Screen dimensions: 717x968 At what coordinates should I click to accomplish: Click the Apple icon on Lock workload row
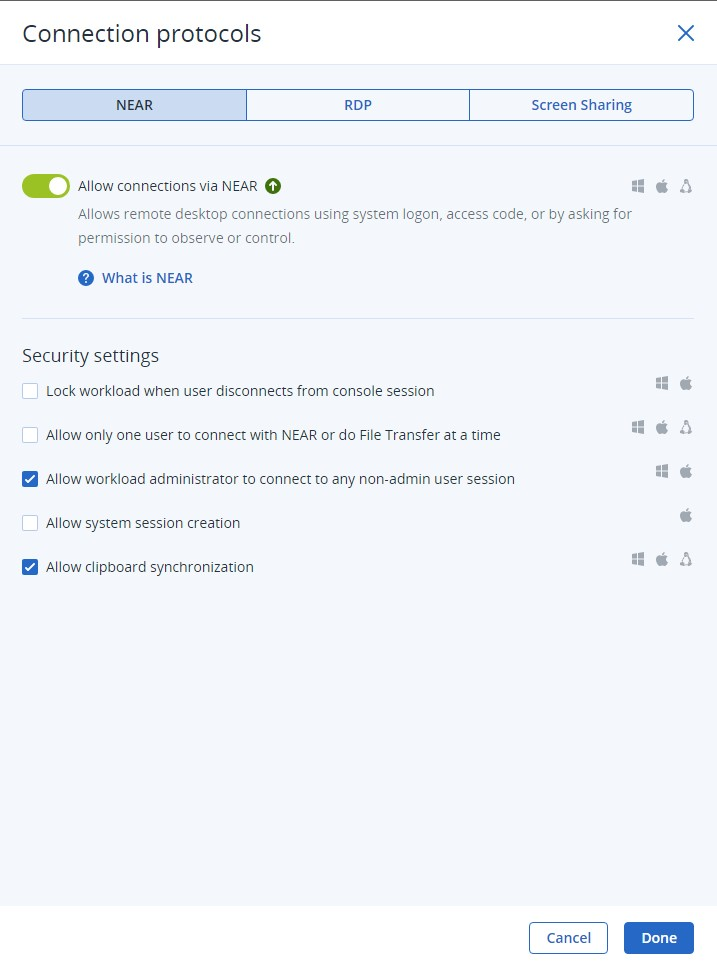(x=686, y=383)
